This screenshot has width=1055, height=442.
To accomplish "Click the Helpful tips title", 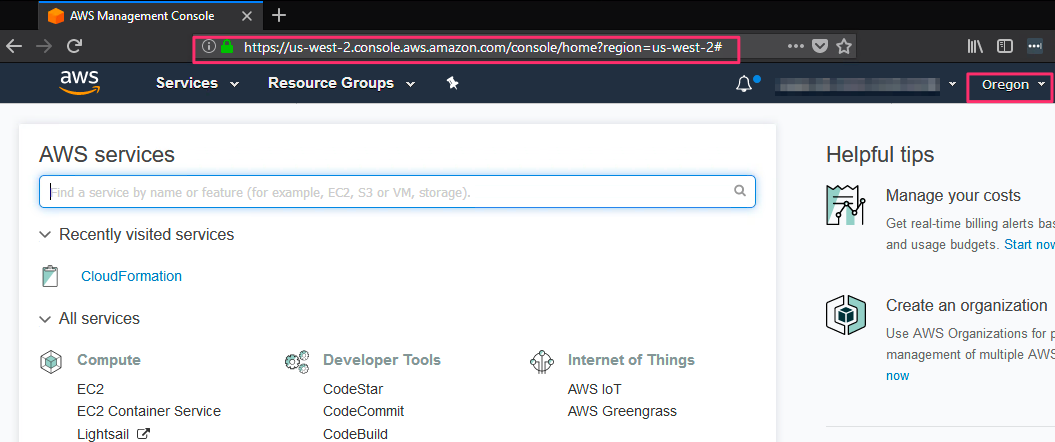I will (x=880, y=155).
